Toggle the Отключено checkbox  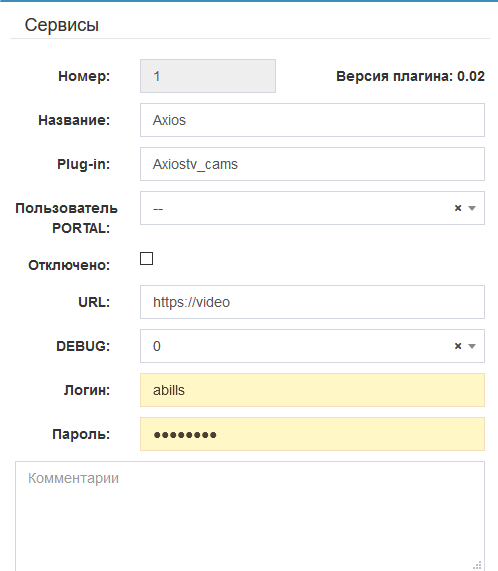pyautogui.click(x=146, y=259)
